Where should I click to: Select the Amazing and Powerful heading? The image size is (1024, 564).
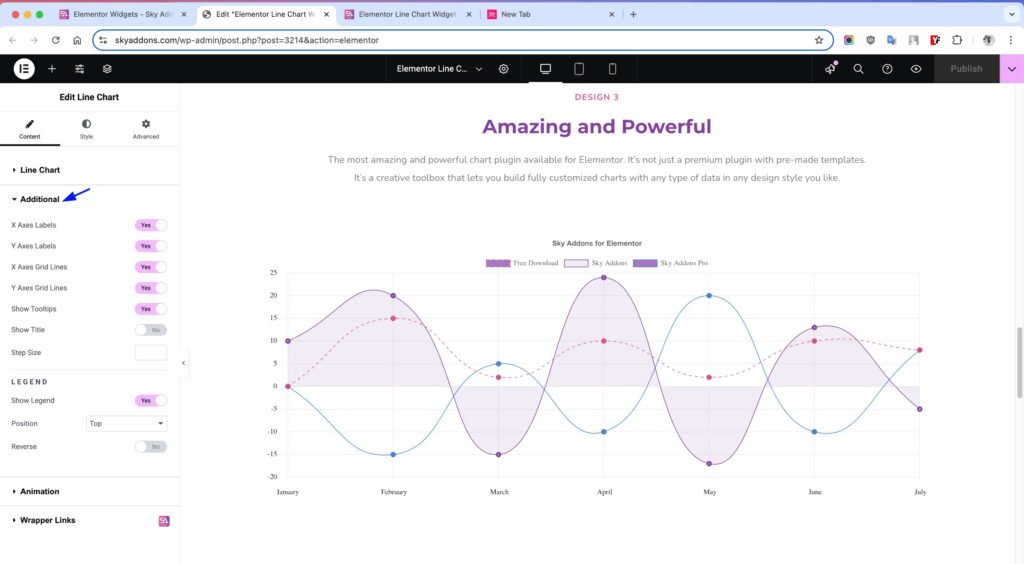click(596, 127)
